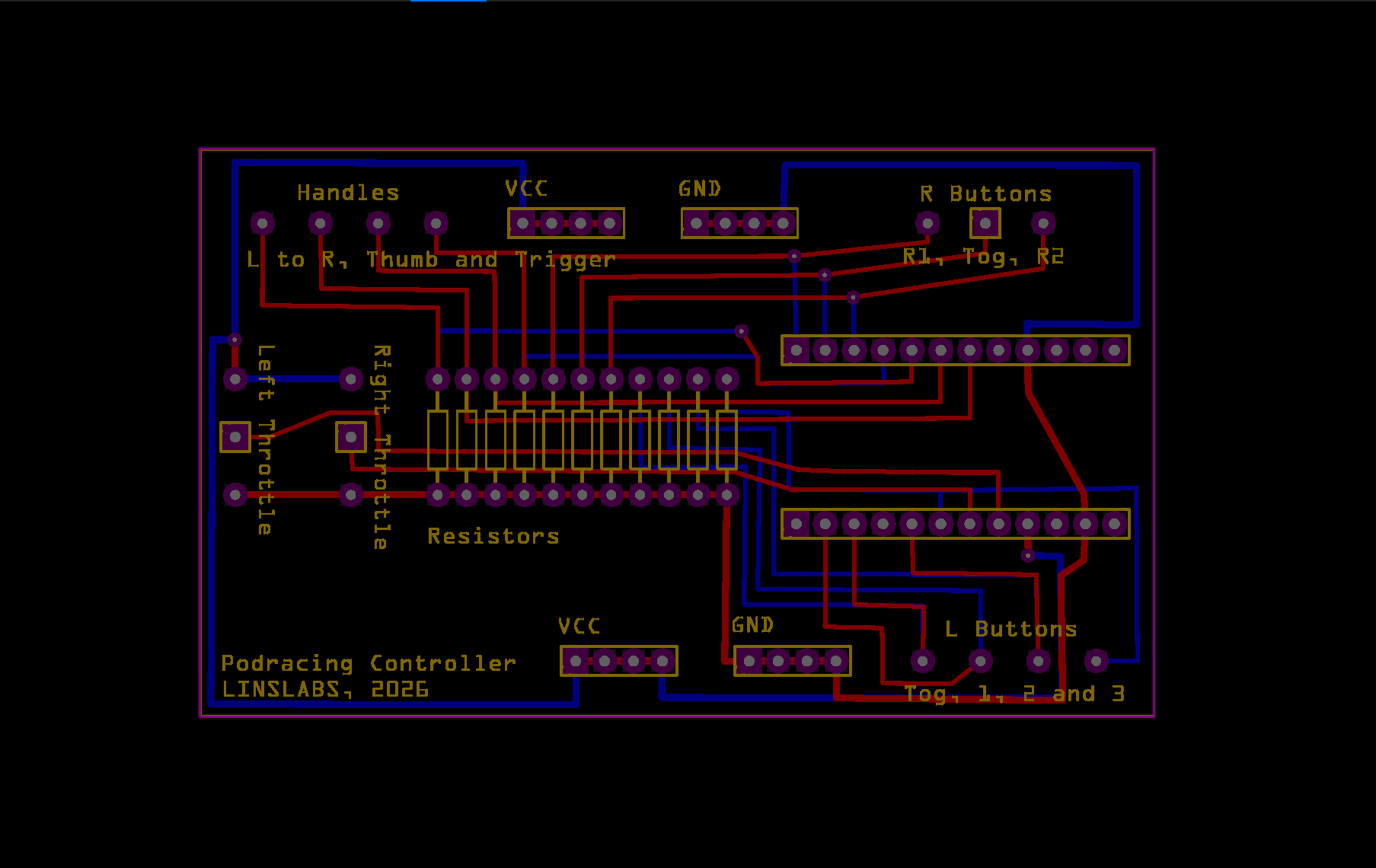Screen dimensions: 1376x868
Task: Click the square pad beside Left Throttle
Action: 235,437
